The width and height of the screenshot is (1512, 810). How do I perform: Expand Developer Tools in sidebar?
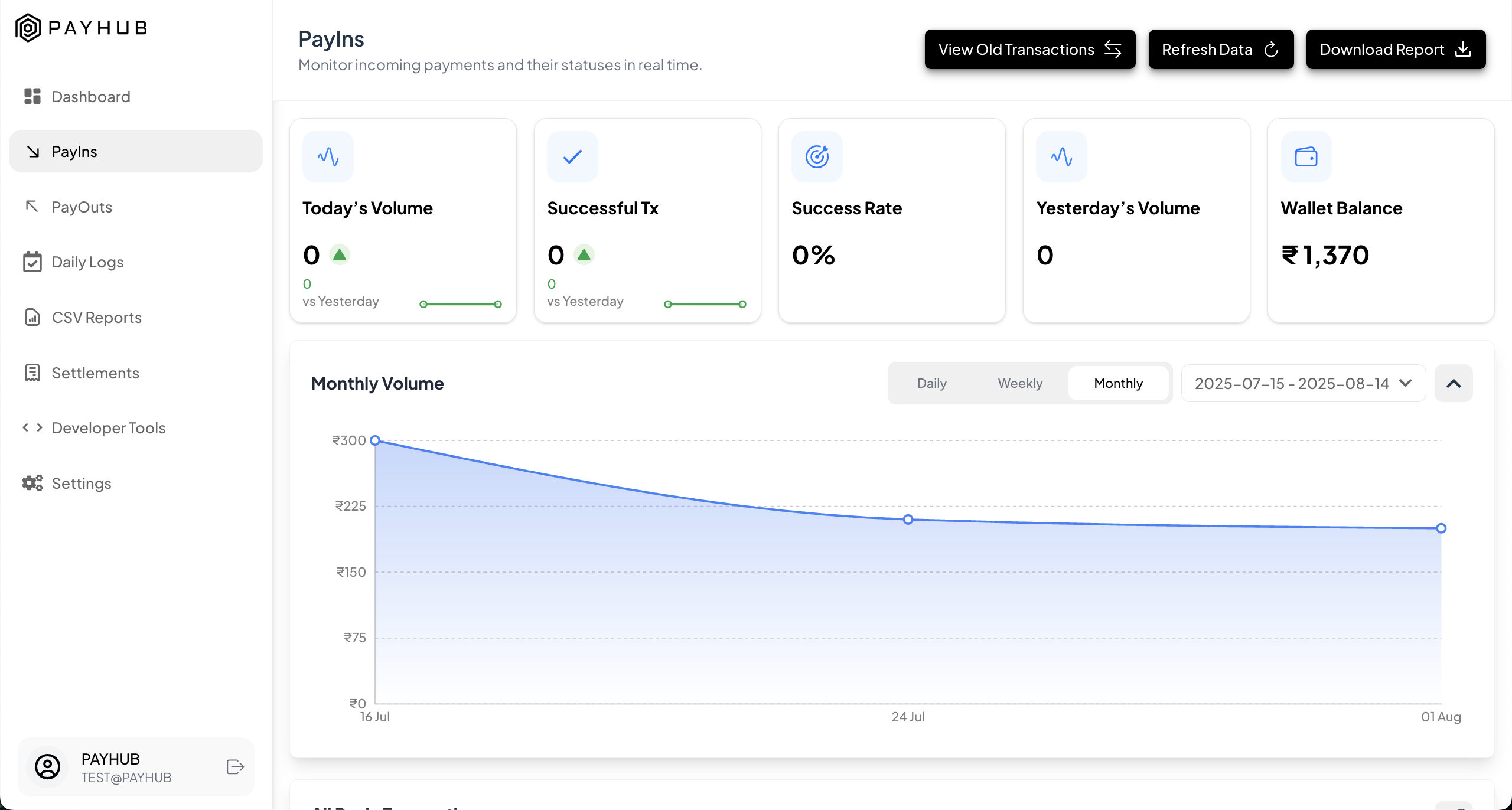click(x=108, y=428)
